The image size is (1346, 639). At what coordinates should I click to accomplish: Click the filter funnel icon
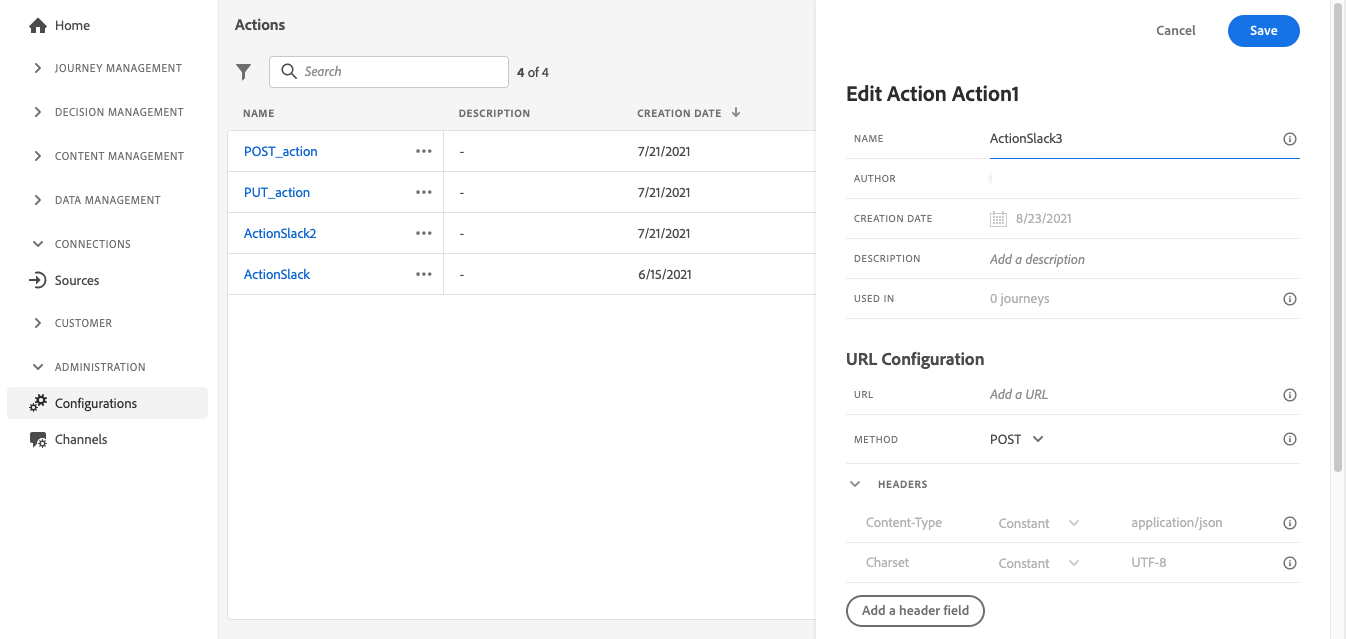[243, 72]
